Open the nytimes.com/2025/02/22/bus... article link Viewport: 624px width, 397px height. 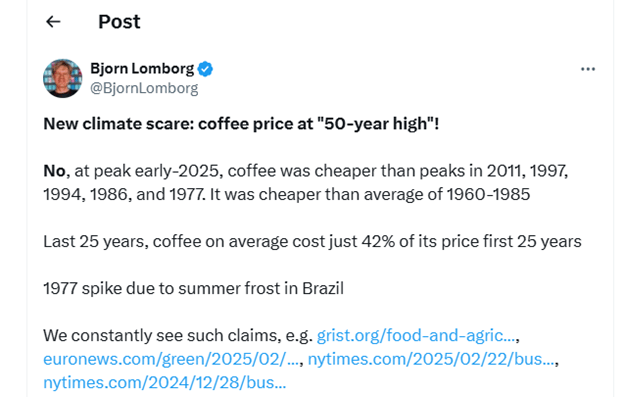point(431,359)
